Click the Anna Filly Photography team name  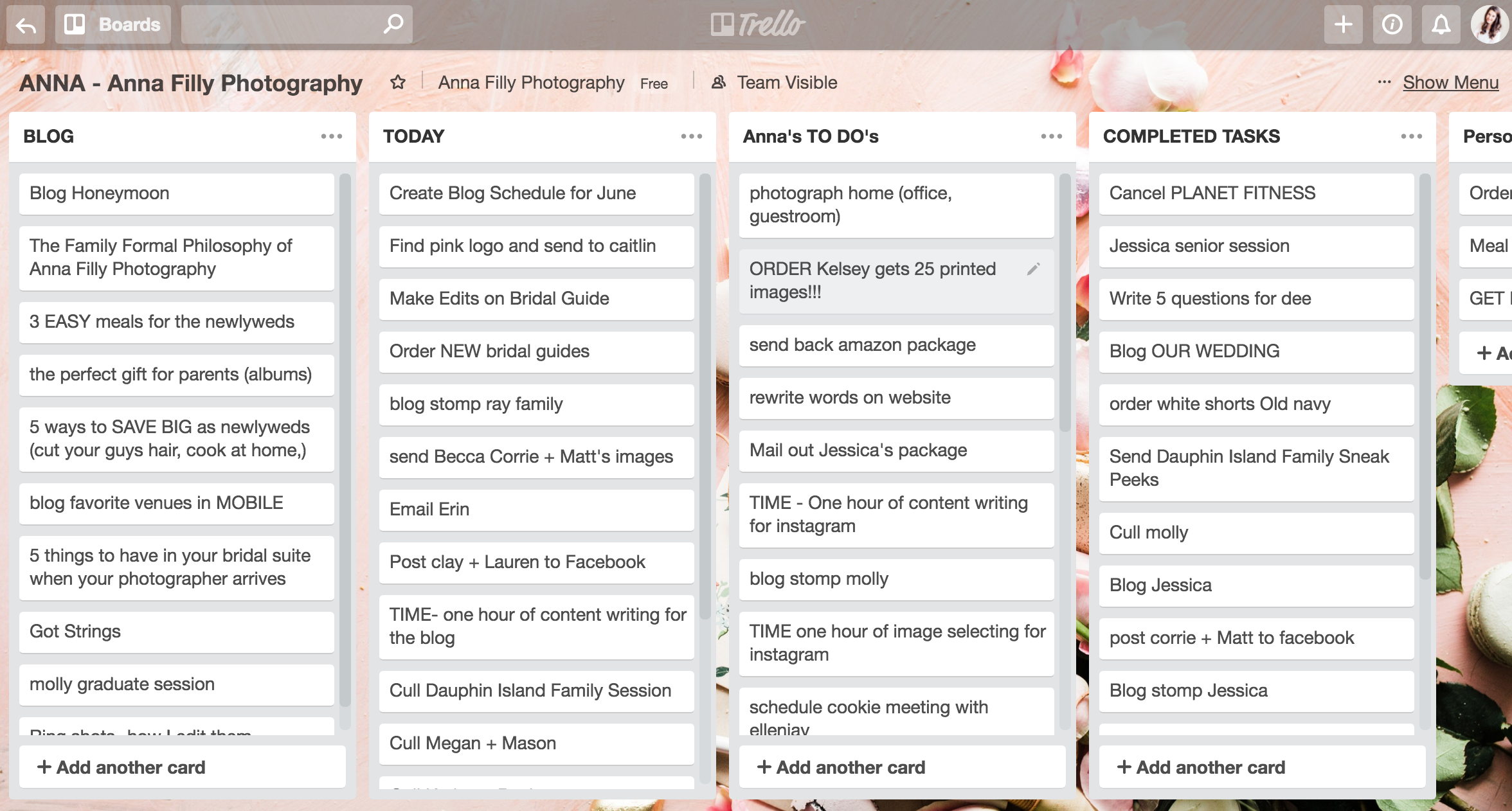click(x=531, y=82)
